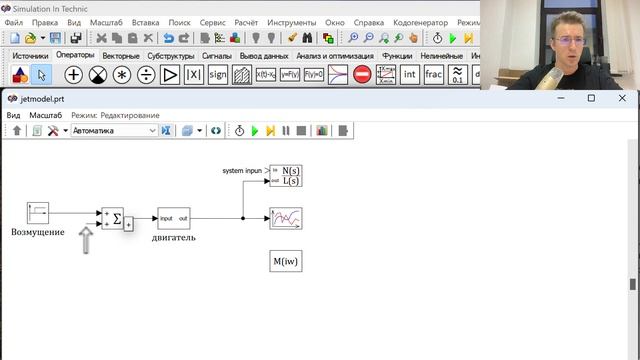Switch to the Нелинейные palette tab
The image size is (640, 360).
[441, 56]
